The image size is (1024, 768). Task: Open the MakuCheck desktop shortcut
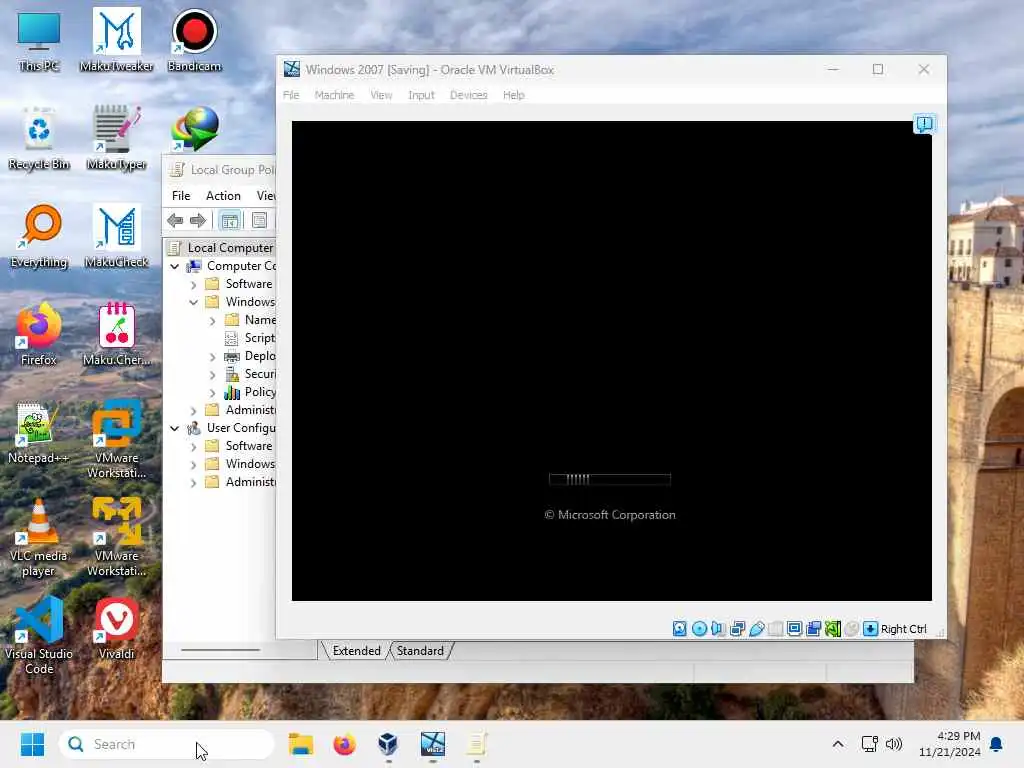(117, 236)
